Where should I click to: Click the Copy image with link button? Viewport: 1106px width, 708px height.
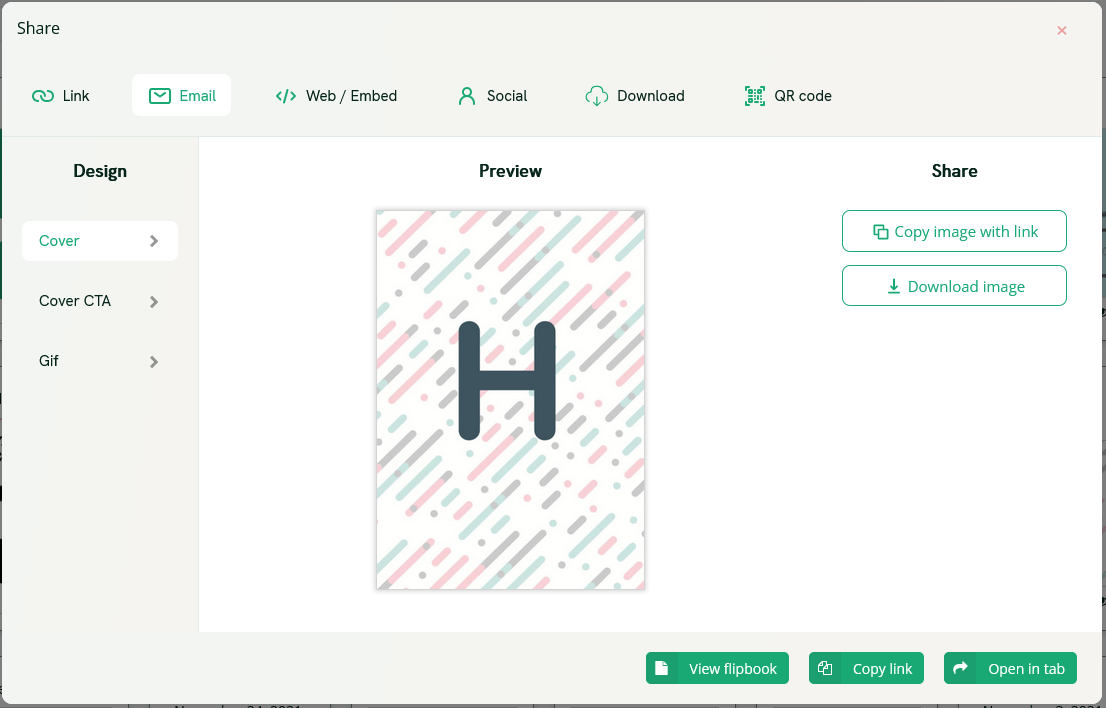click(954, 231)
